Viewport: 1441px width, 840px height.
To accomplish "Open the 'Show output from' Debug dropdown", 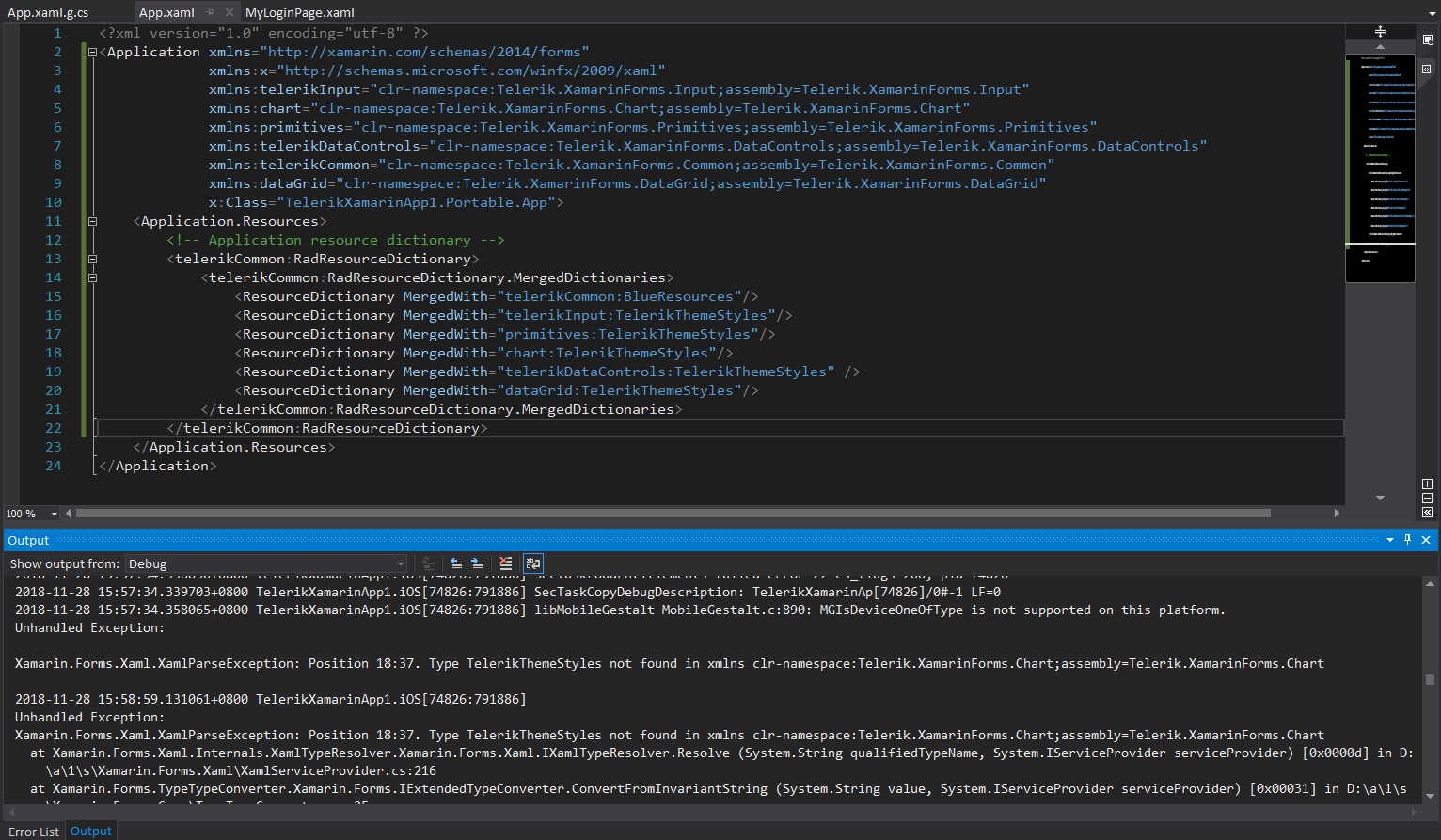I will click(x=266, y=563).
